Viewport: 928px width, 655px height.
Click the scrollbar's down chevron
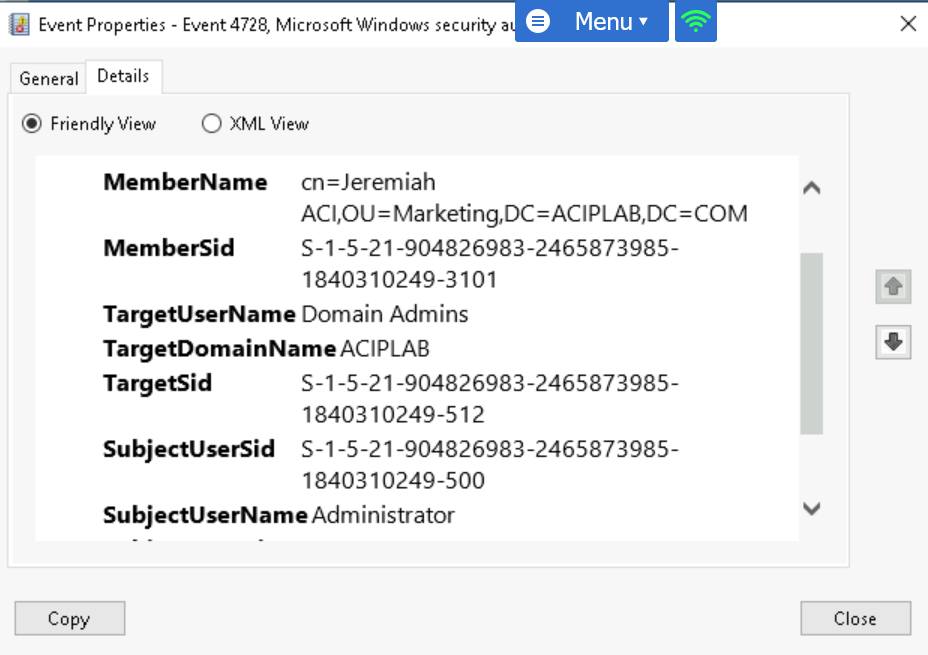pos(812,509)
